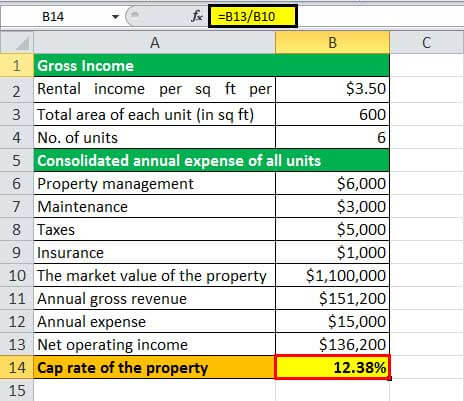Select row 9 header

(x=17, y=252)
